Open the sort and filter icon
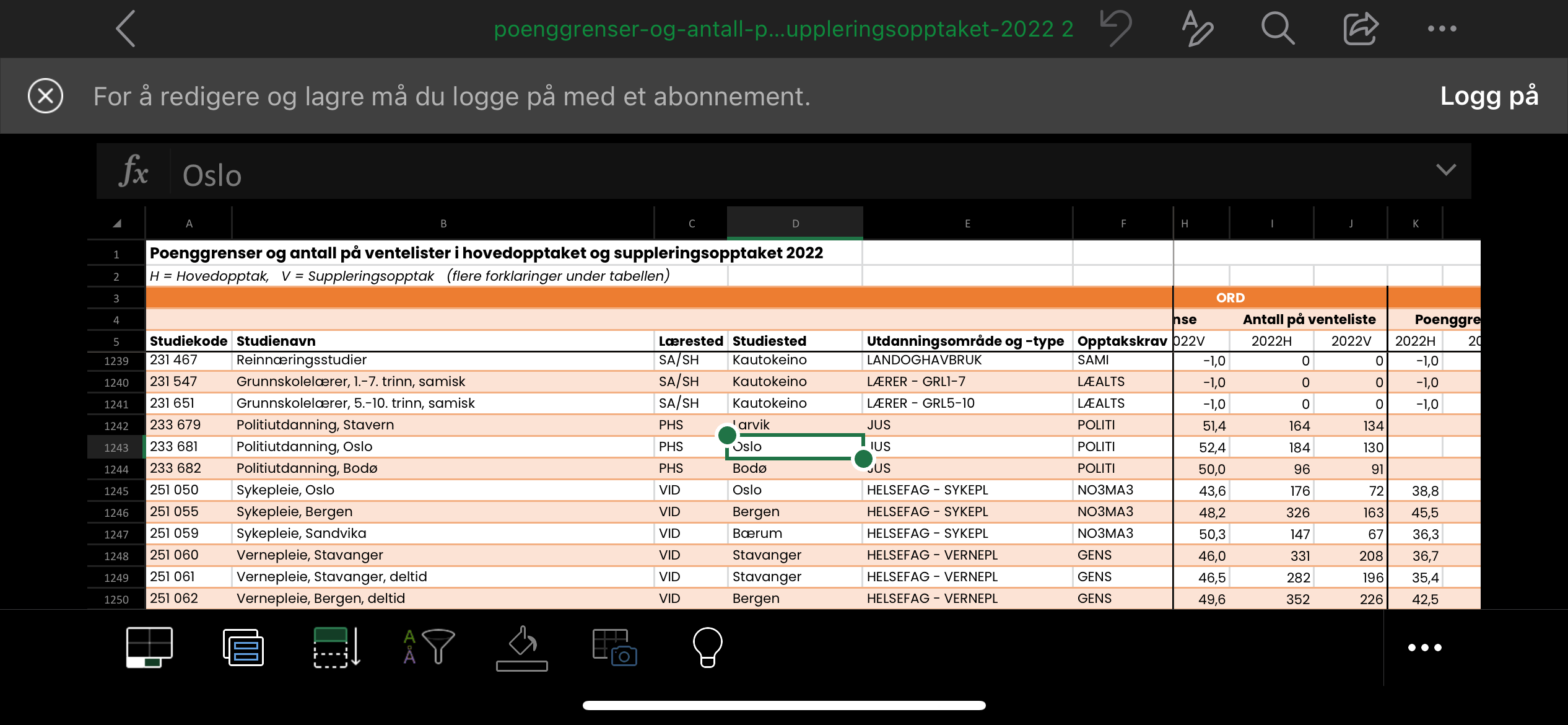This screenshot has height=725, width=1568. [429, 647]
